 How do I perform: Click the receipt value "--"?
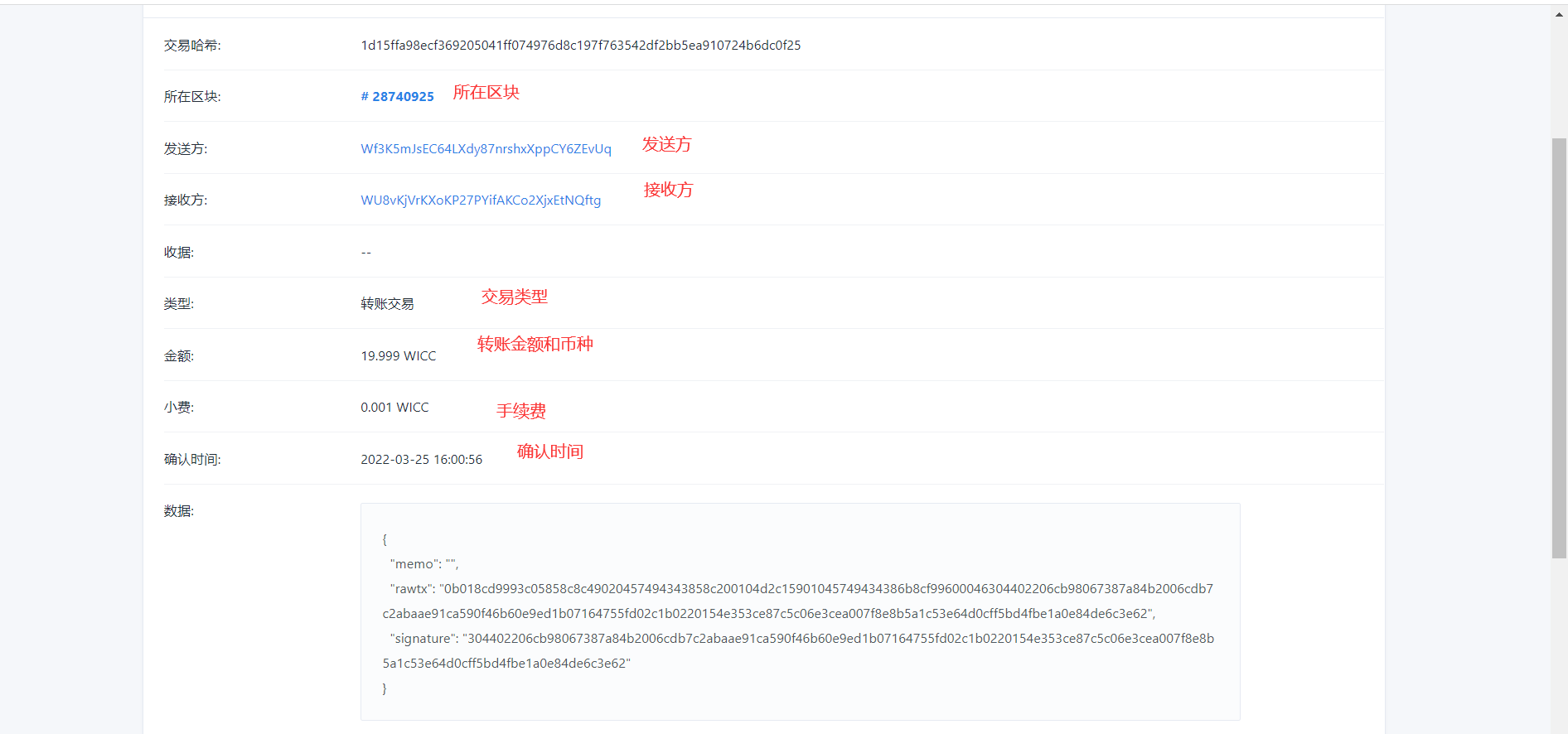pyautogui.click(x=365, y=253)
